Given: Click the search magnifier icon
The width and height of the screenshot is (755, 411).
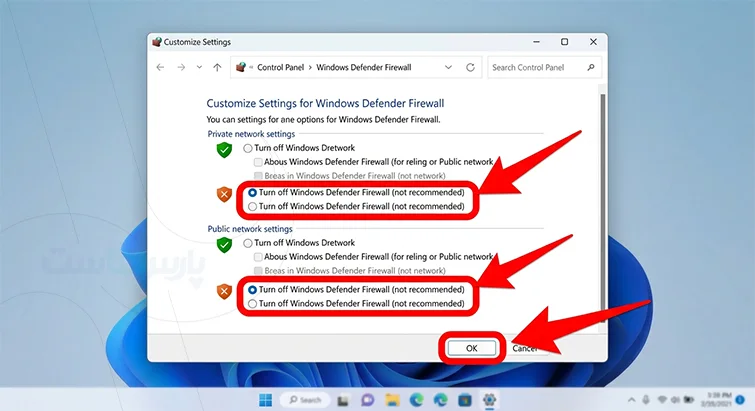Looking at the screenshot, I should (x=591, y=67).
